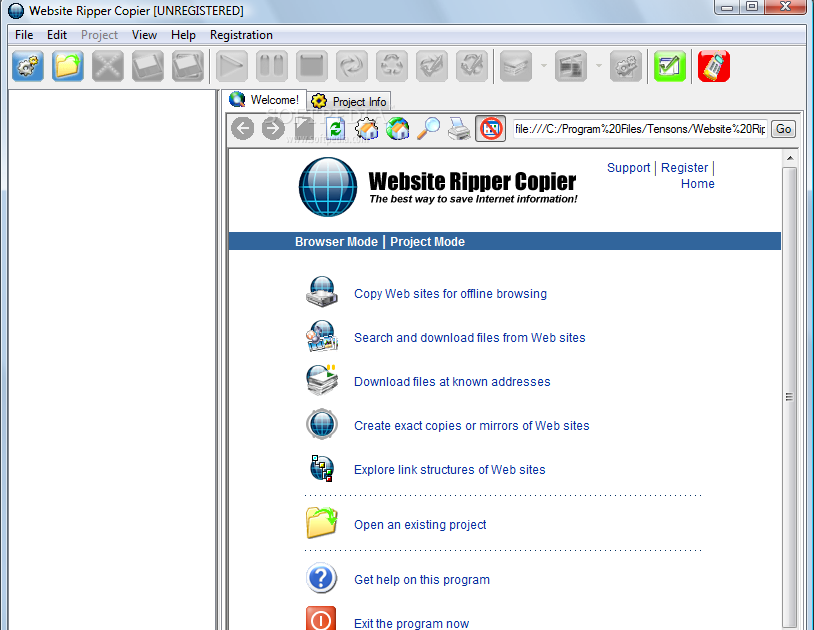Open dropdown arrow beside greyed book icon
The image size is (814, 630).
pos(544,66)
